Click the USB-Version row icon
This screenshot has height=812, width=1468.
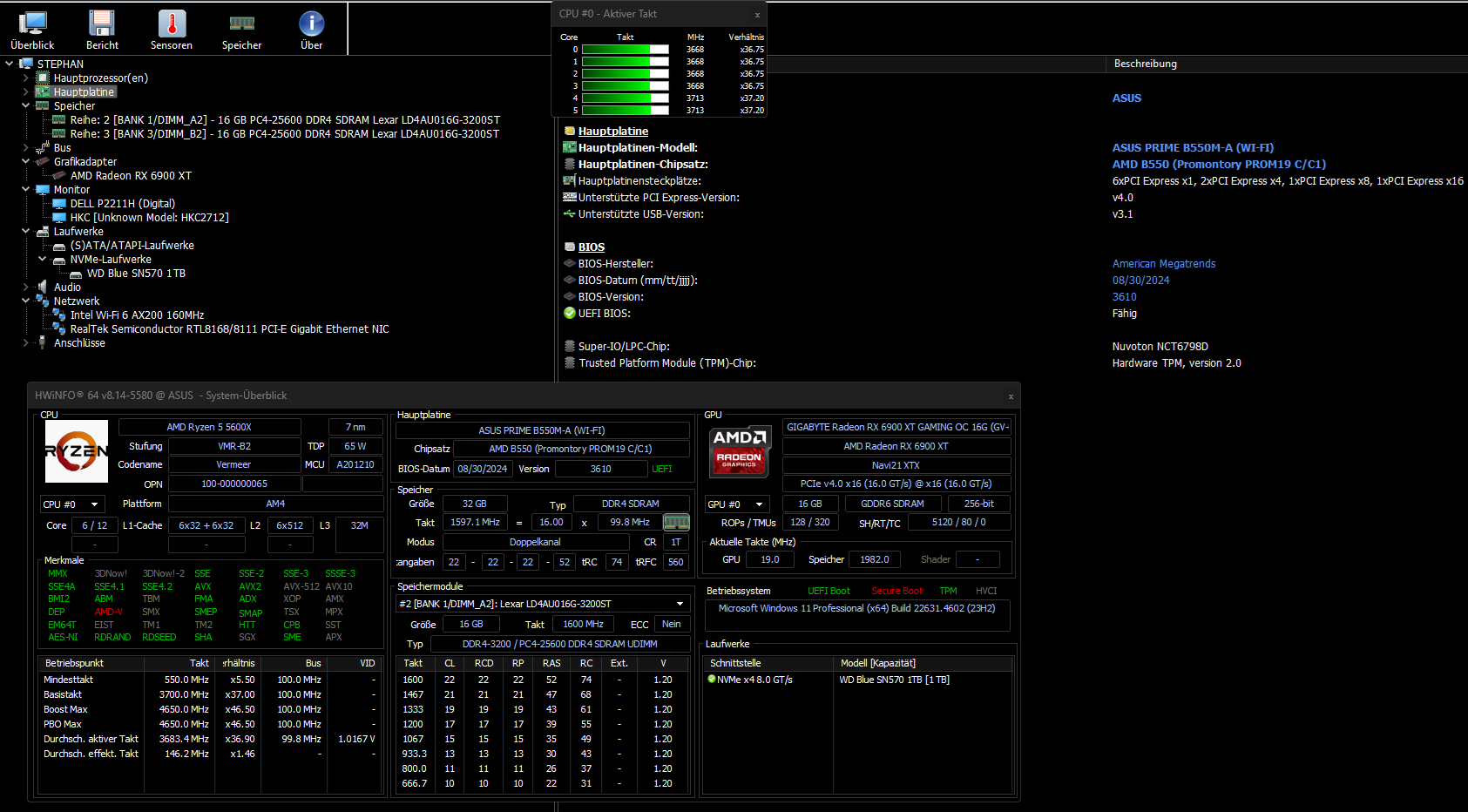click(x=570, y=213)
